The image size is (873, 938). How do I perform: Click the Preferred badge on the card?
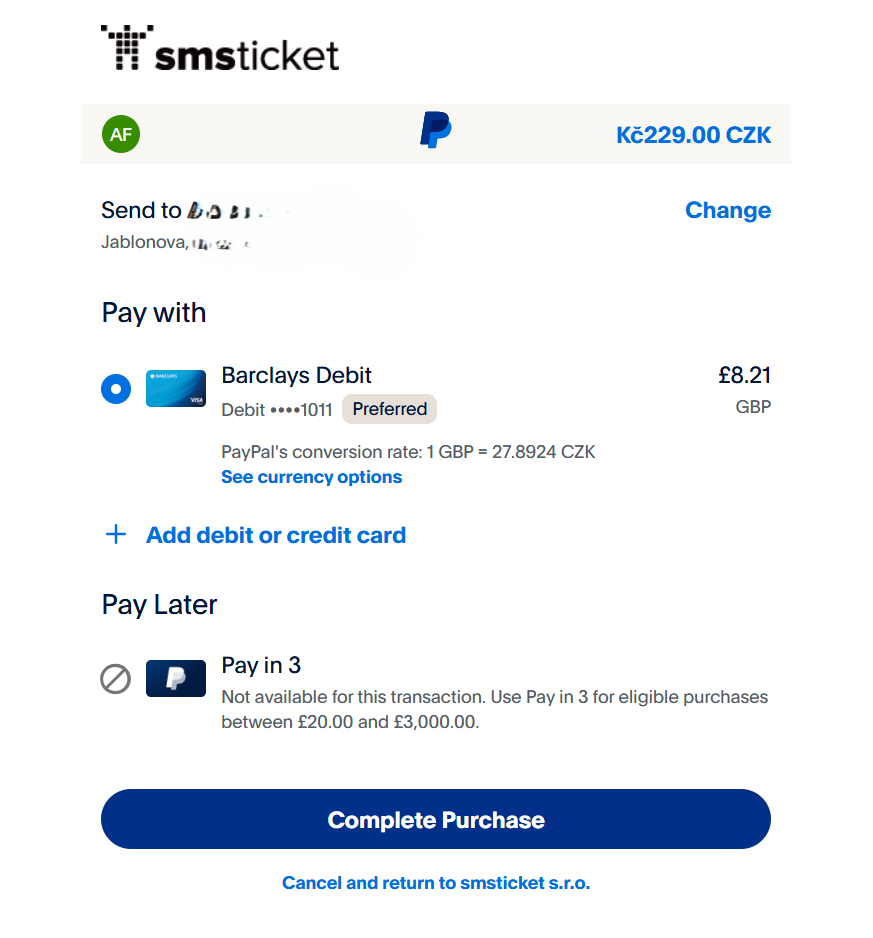(x=389, y=409)
